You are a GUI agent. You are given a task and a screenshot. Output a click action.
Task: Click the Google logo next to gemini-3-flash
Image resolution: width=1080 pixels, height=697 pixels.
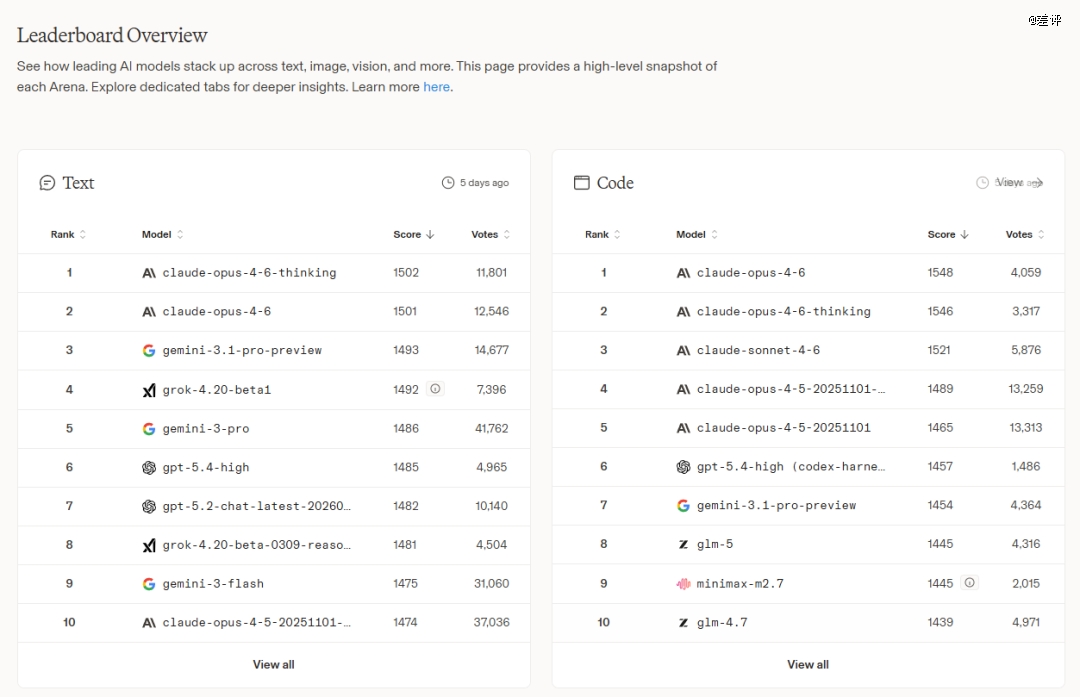(x=149, y=584)
